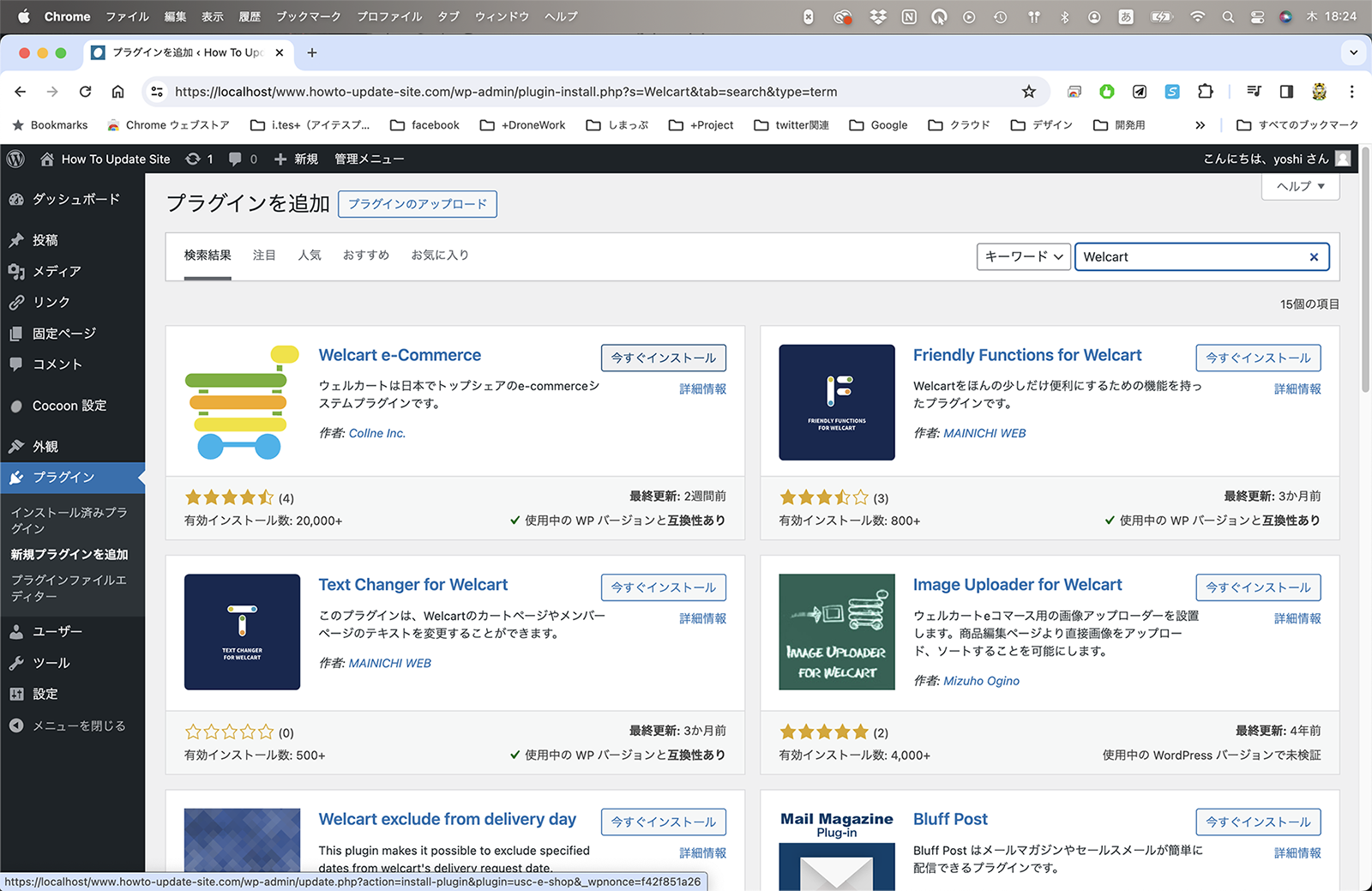Open the 新規 menu in admin bar
Viewport: 1372px width, 891px height.
(296, 159)
